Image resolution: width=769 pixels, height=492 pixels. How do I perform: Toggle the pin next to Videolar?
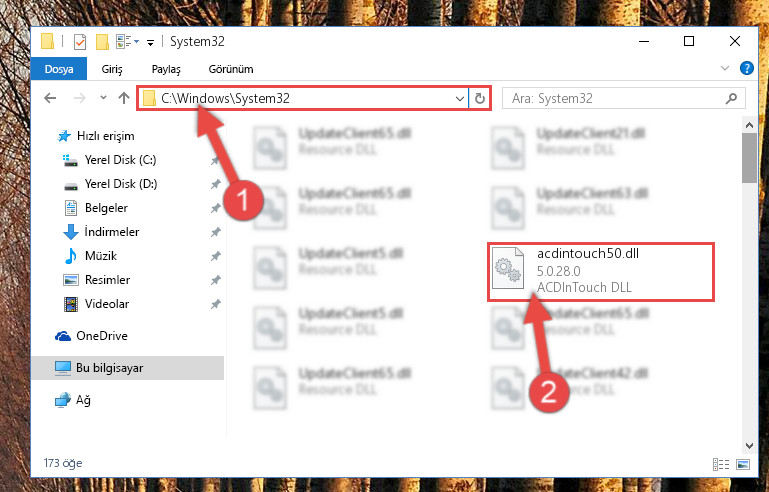pos(215,304)
